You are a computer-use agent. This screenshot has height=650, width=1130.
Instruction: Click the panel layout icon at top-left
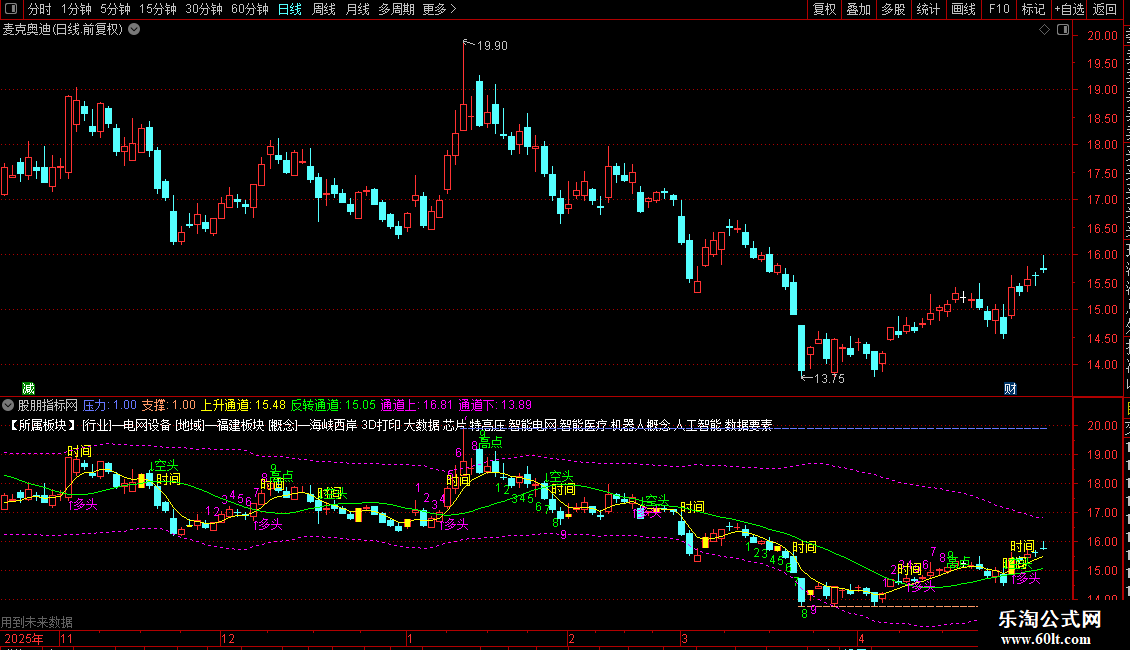click(x=11, y=9)
